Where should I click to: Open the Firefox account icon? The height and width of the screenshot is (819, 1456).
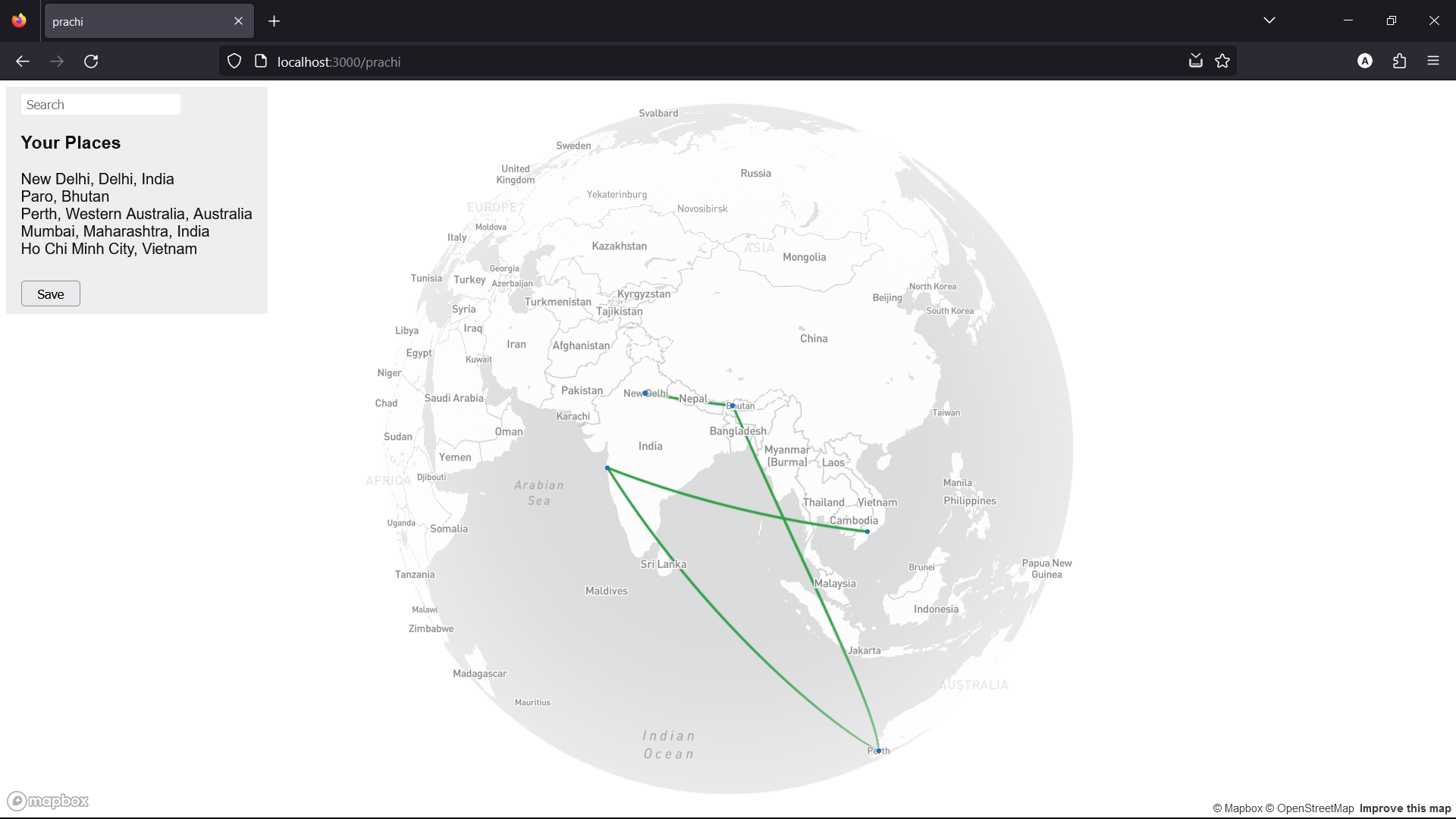click(1365, 61)
